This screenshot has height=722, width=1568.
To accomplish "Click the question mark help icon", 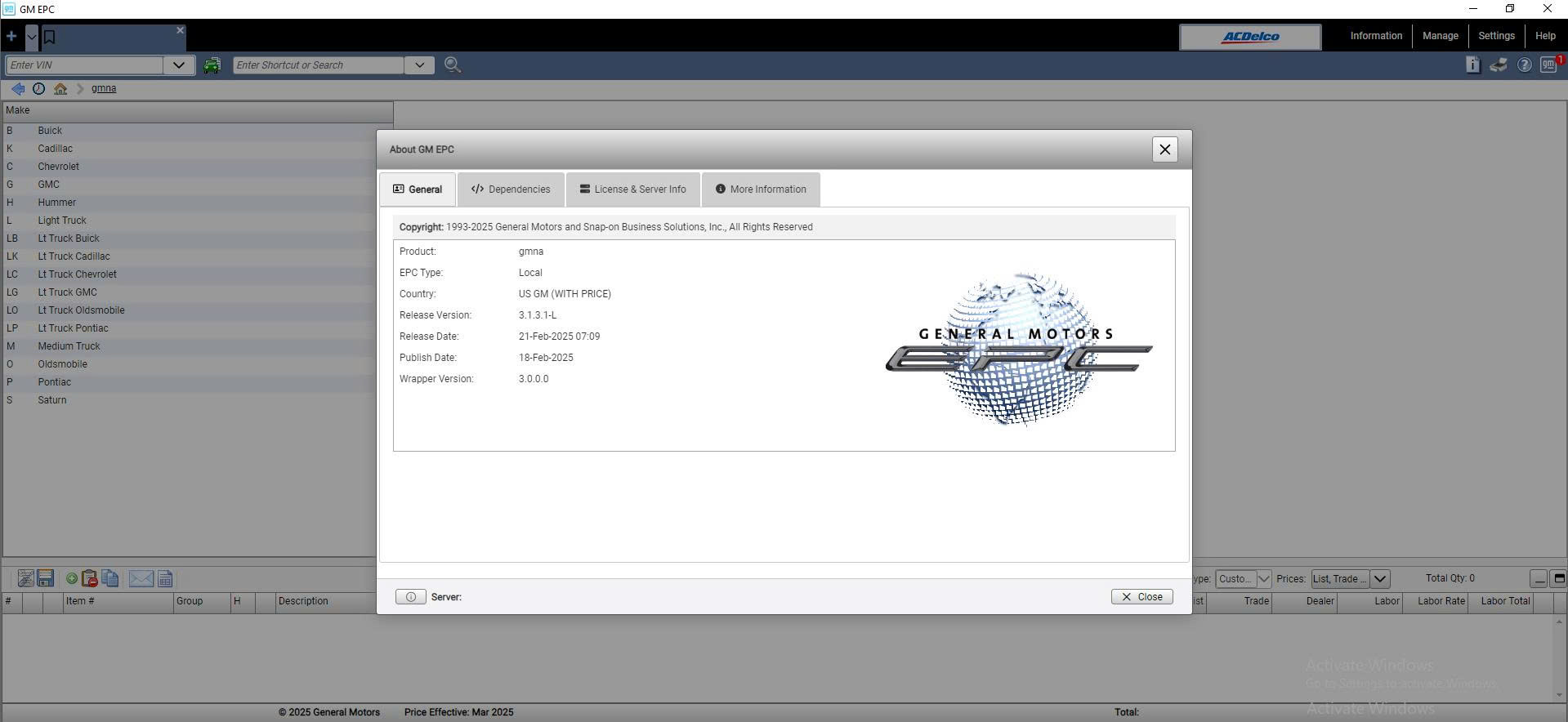I will point(1524,65).
